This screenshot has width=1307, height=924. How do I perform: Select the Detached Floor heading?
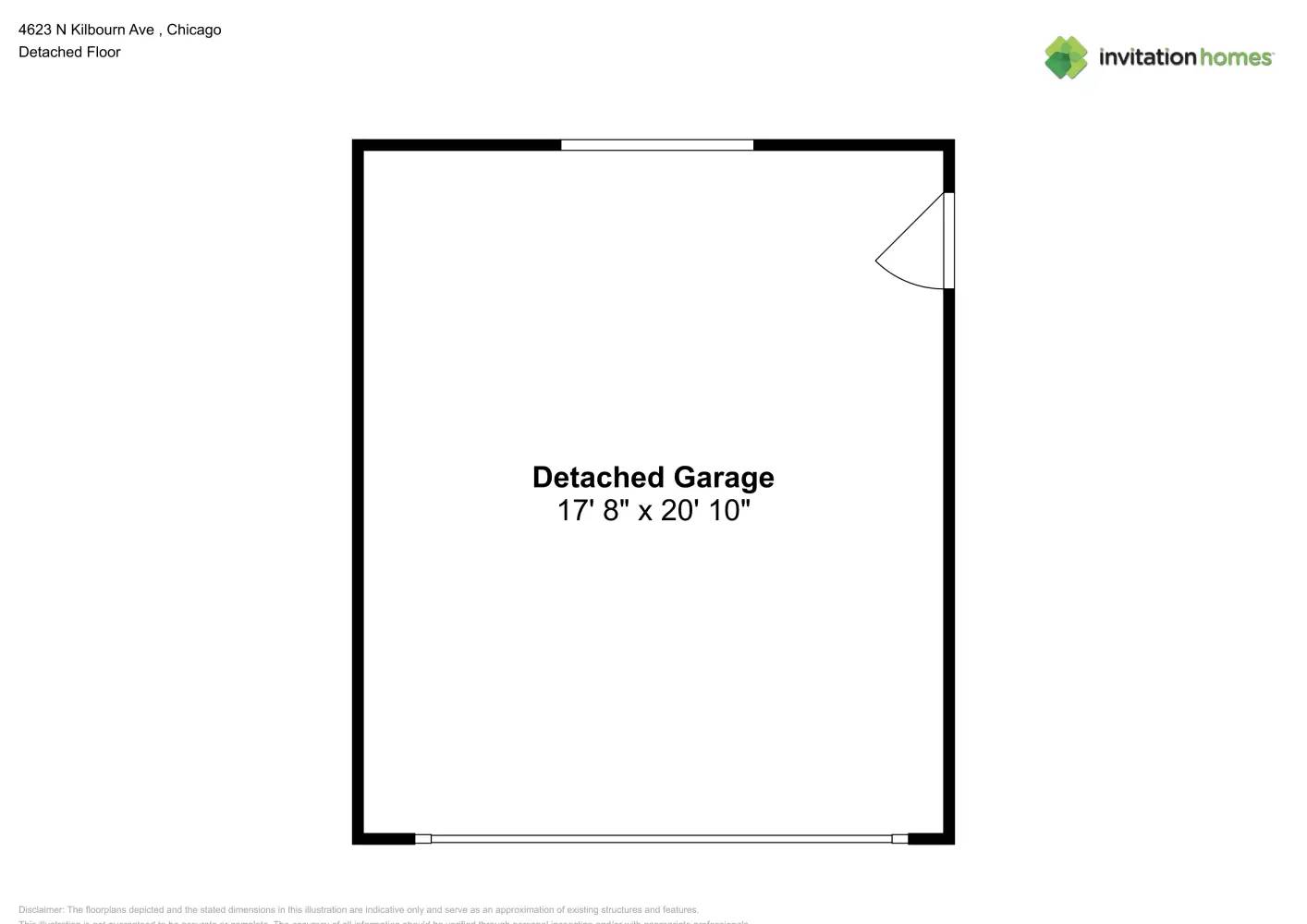coord(69,52)
